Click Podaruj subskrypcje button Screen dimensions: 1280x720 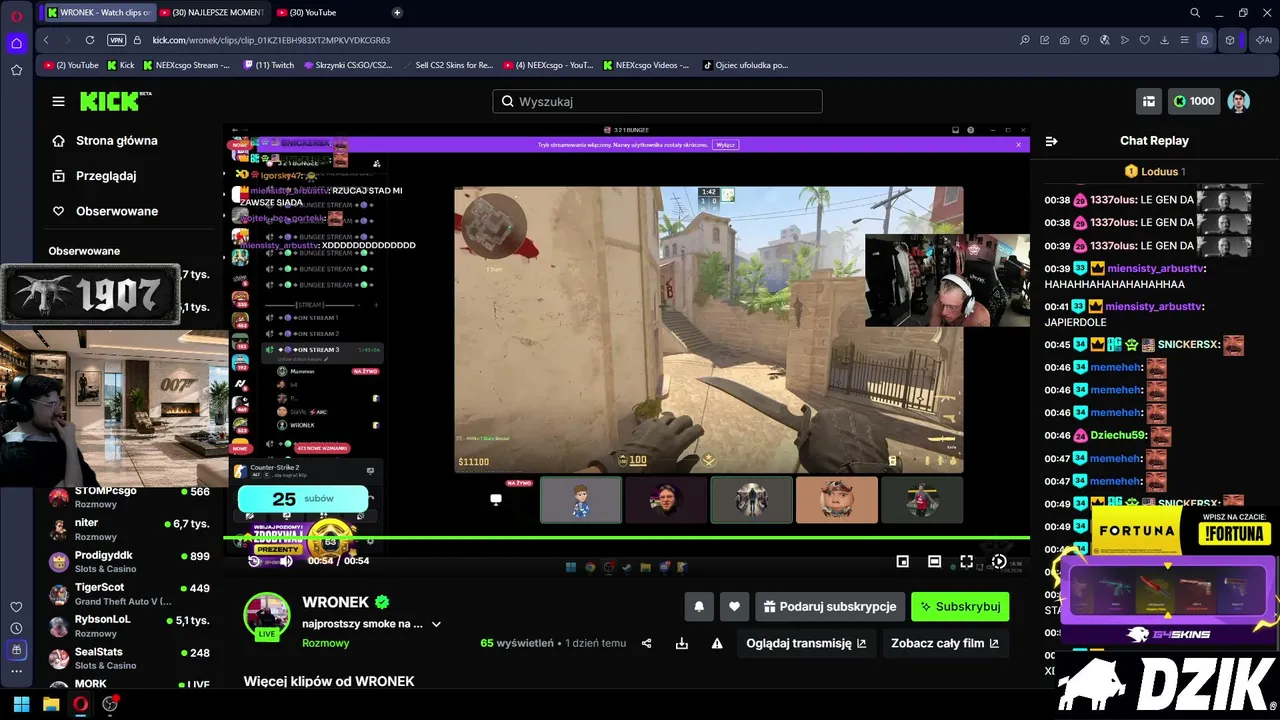830,606
